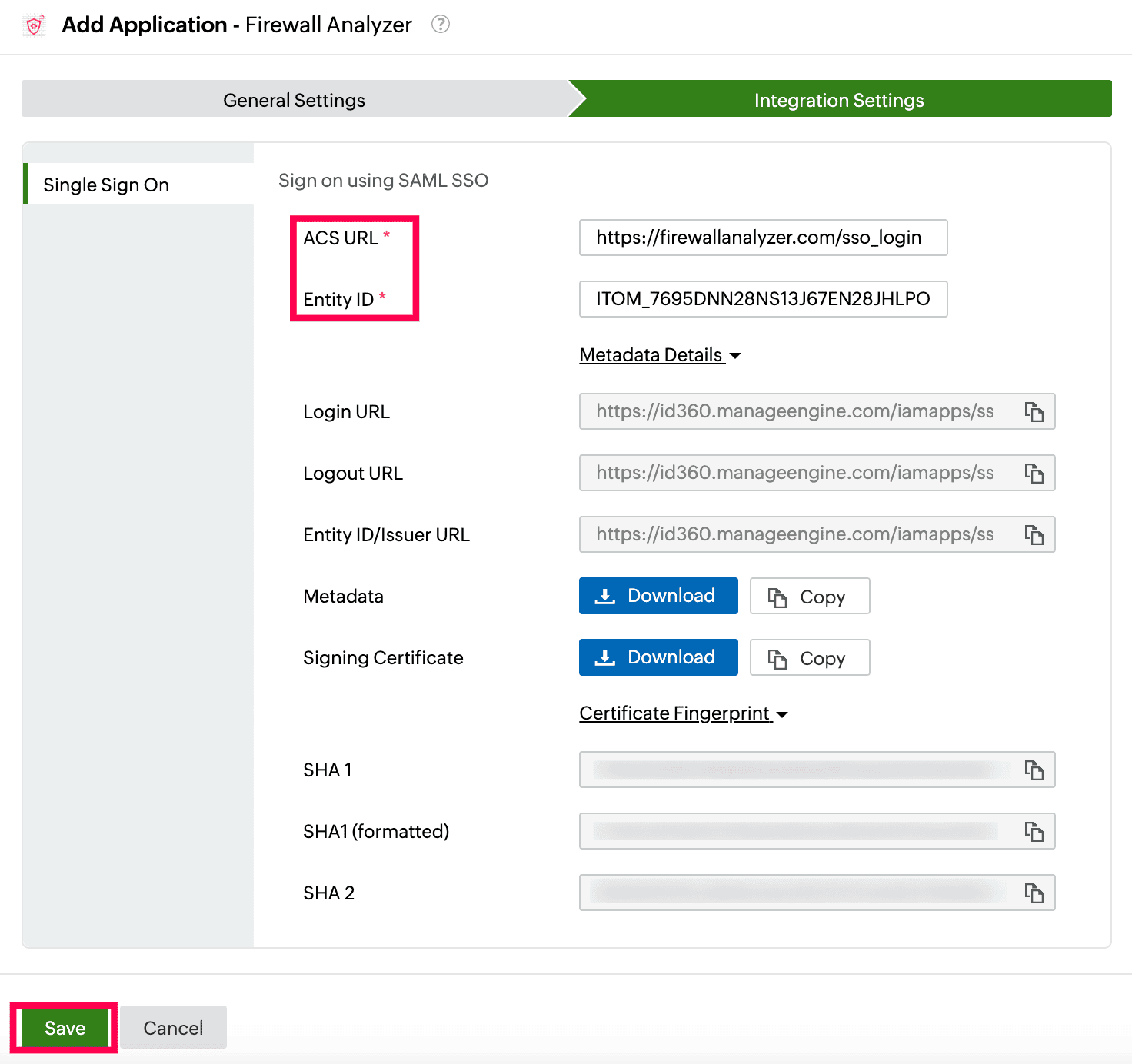Click the Firewall Analyzer app shield icon
This screenshot has height=1064, width=1132.
35,25
